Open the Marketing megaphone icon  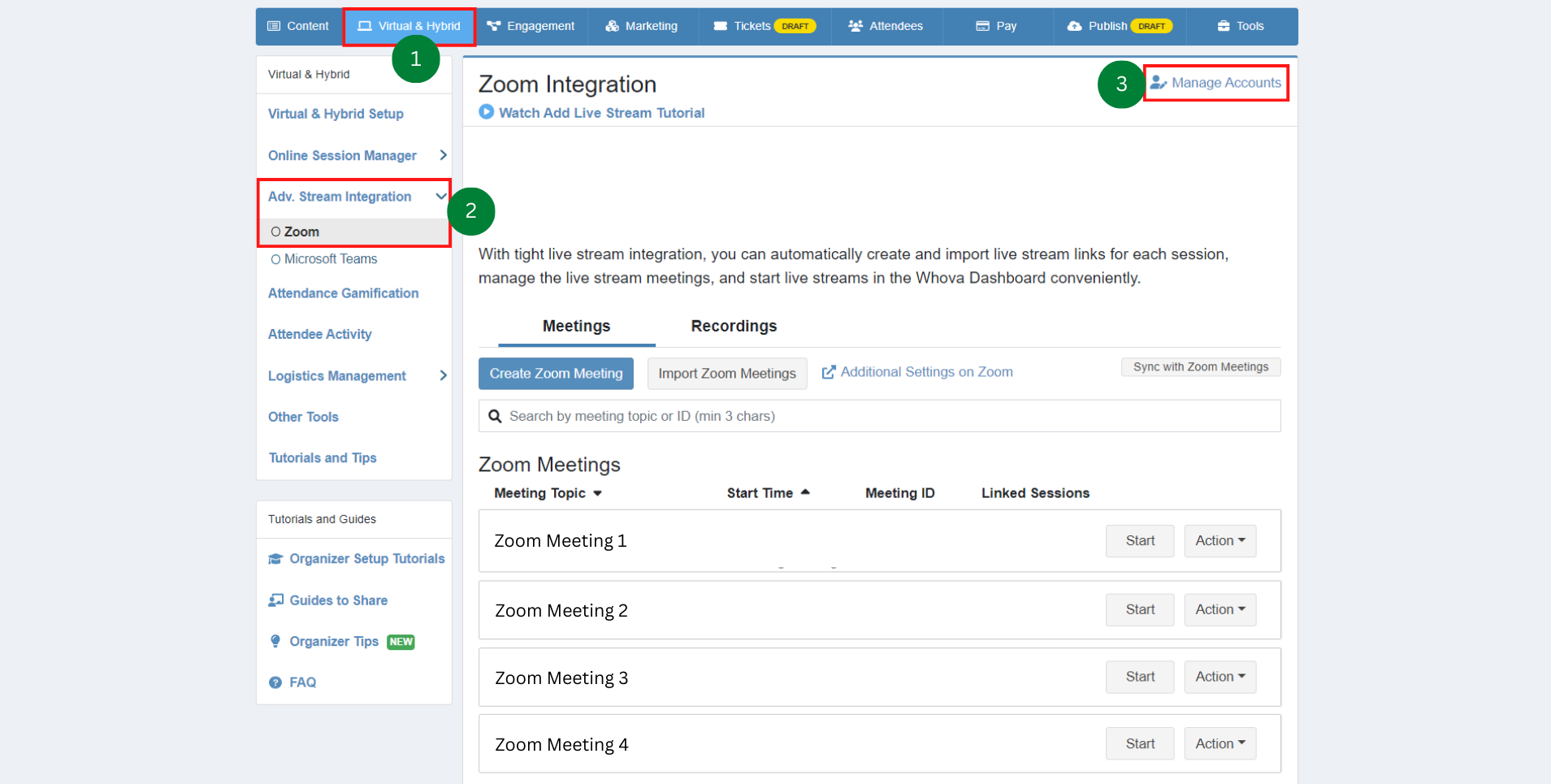(612, 25)
